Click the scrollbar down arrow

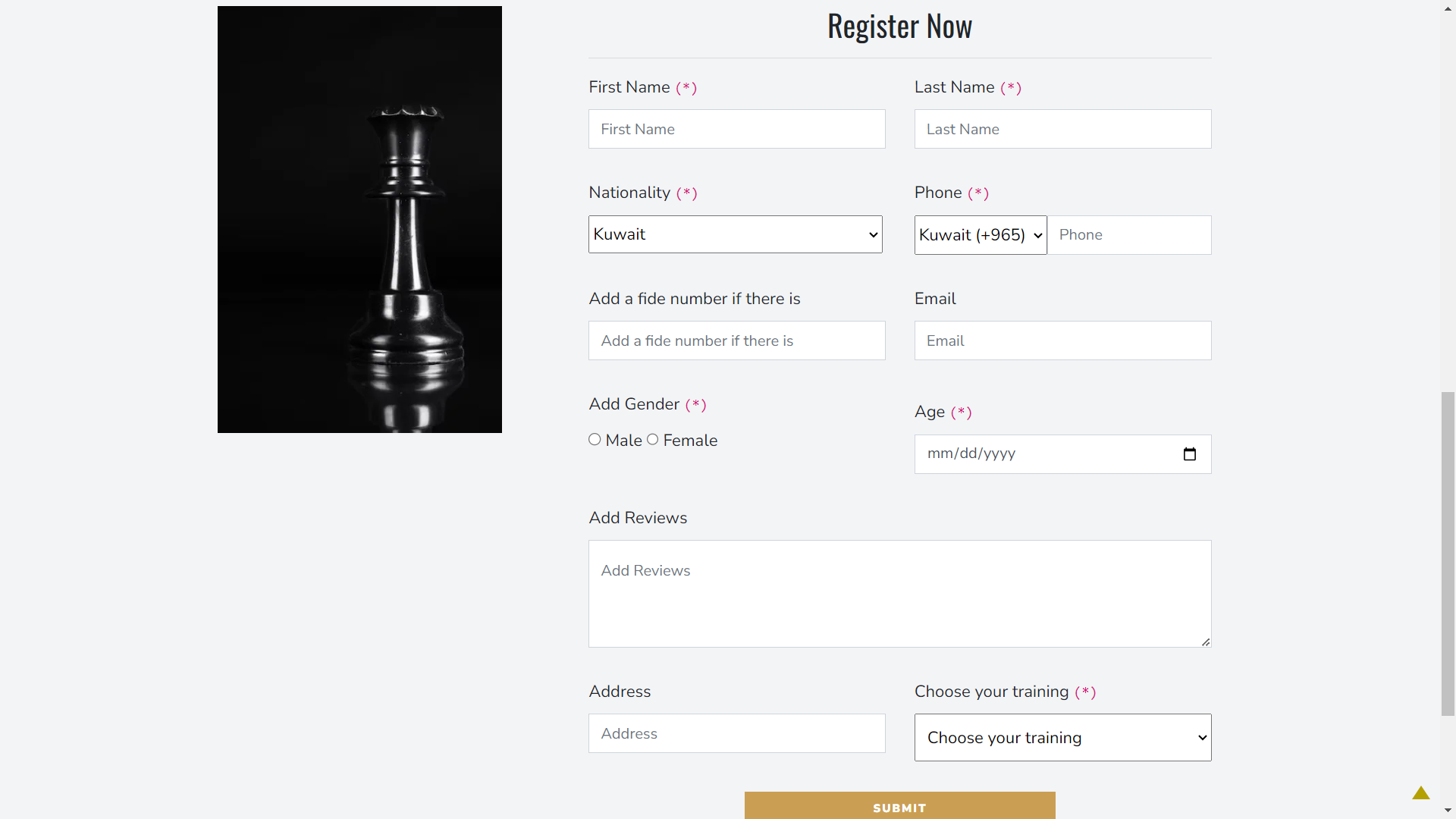(1448, 811)
